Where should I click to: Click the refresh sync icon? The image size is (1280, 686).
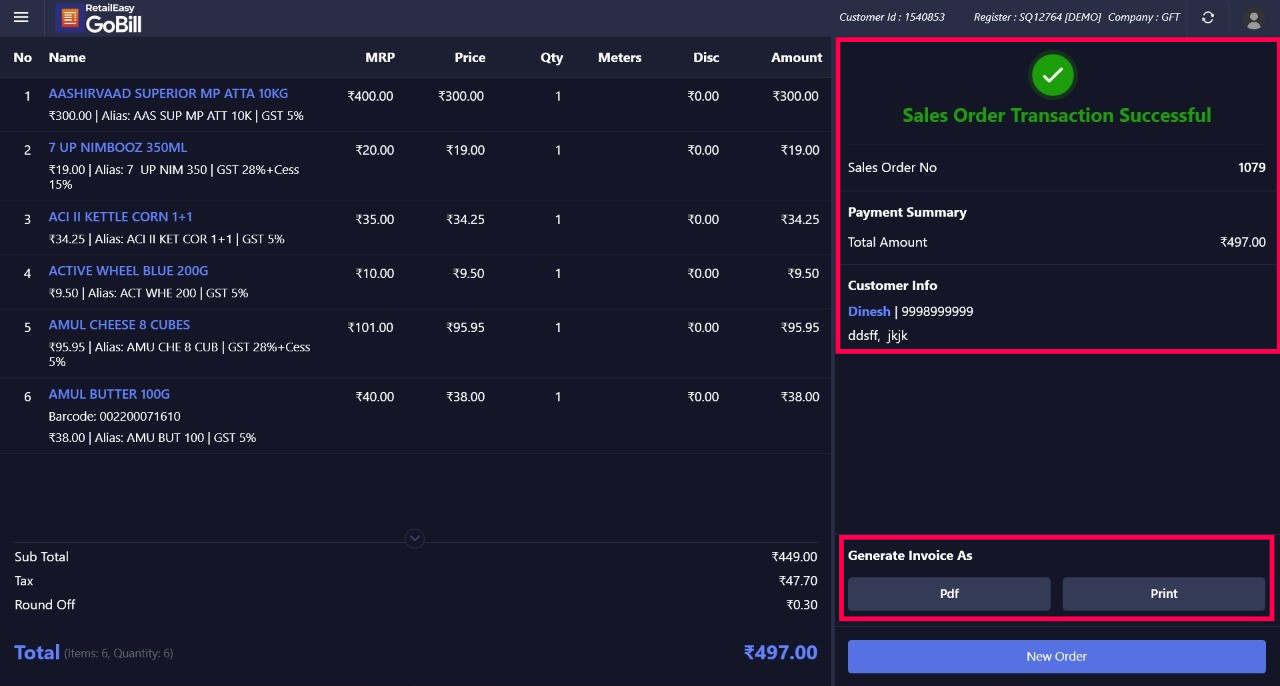click(x=1208, y=17)
